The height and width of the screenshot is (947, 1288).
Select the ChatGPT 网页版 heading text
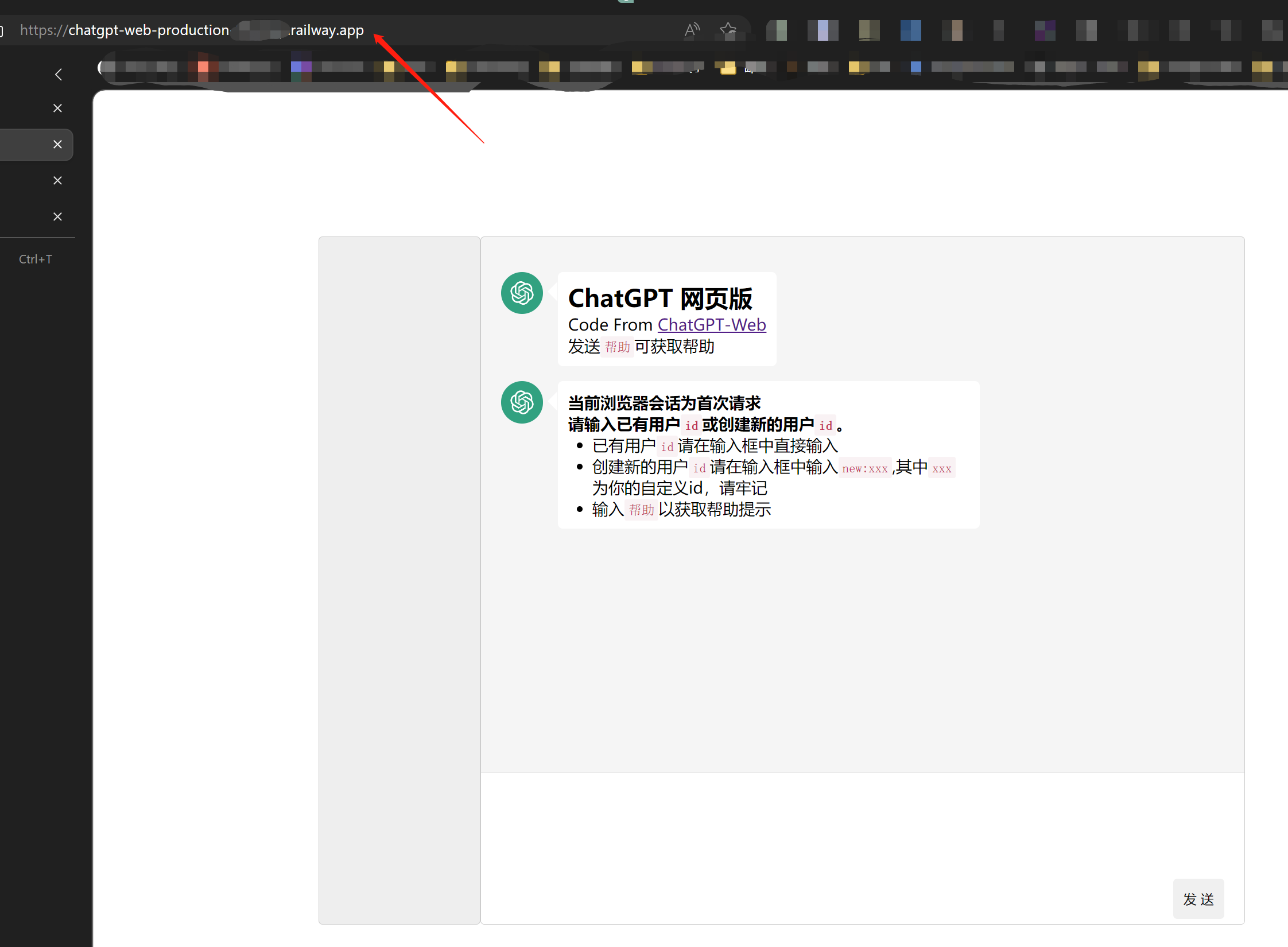click(660, 298)
